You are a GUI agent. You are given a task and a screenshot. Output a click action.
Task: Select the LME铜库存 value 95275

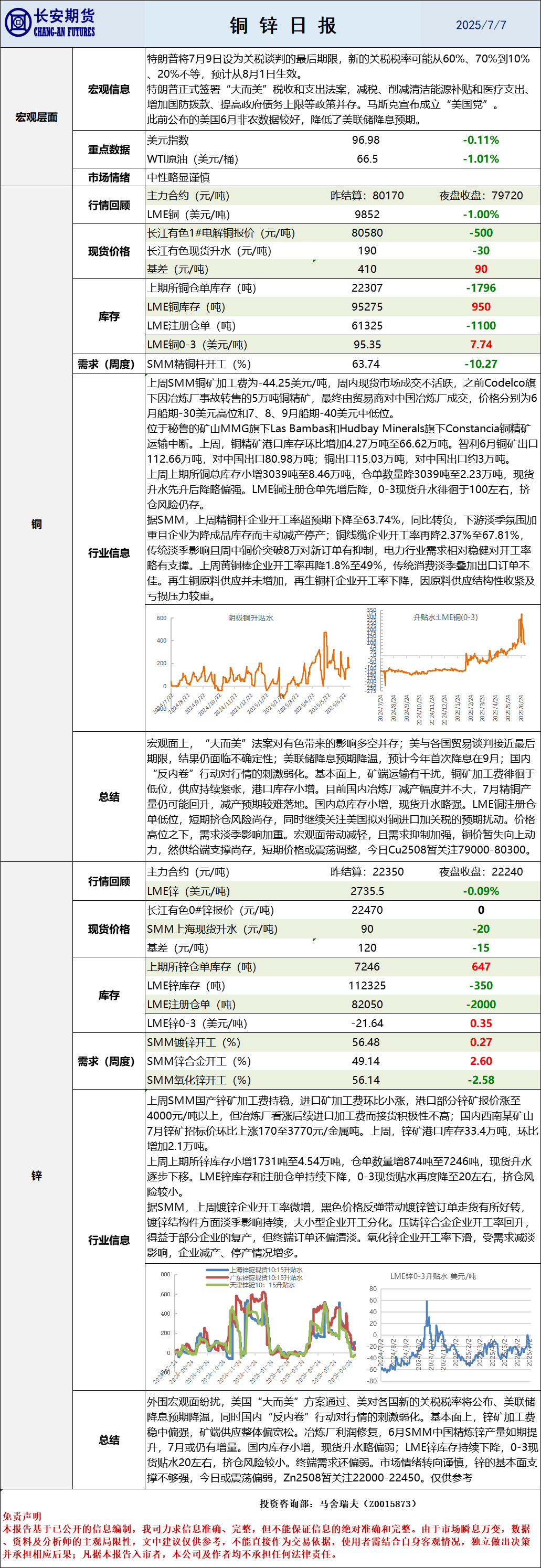click(x=367, y=307)
